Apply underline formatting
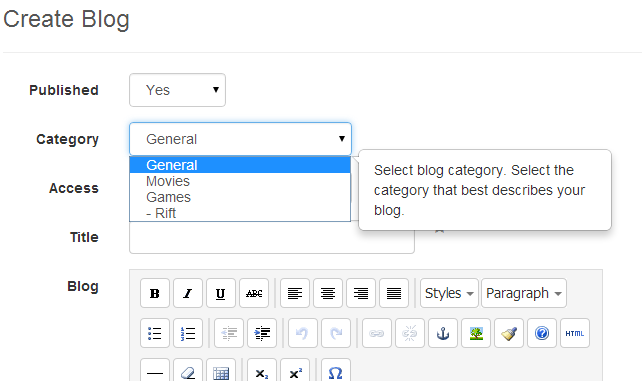642x381 pixels. pyautogui.click(x=221, y=293)
